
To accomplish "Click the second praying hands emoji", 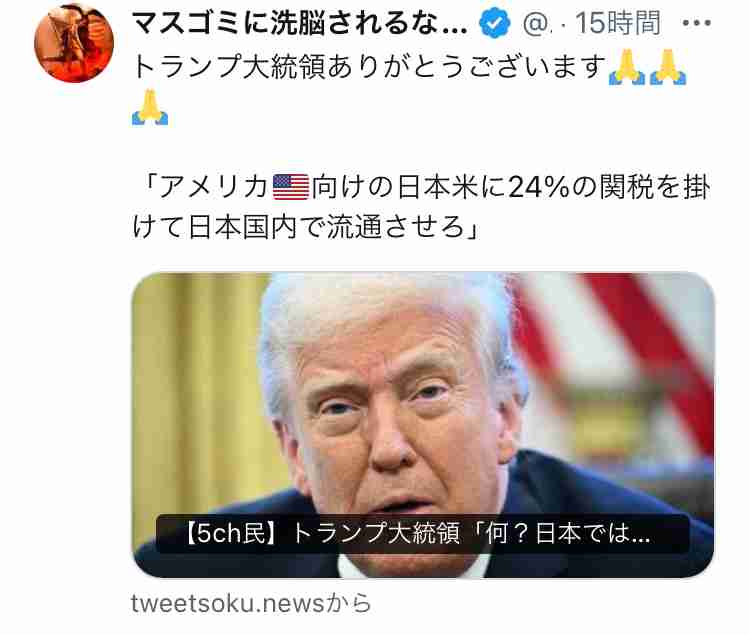I will 668,67.
